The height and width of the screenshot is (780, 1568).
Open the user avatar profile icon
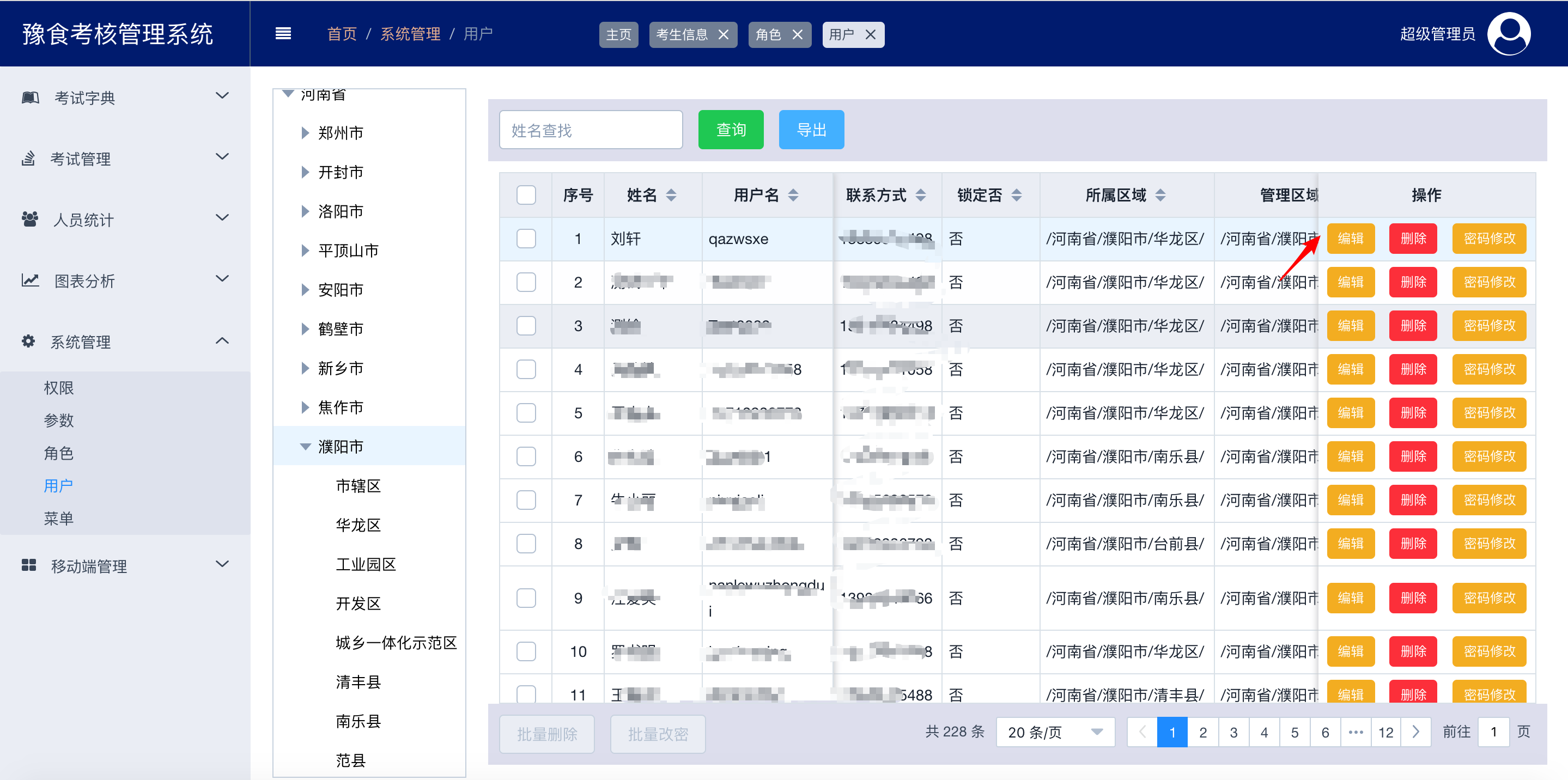1509,33
